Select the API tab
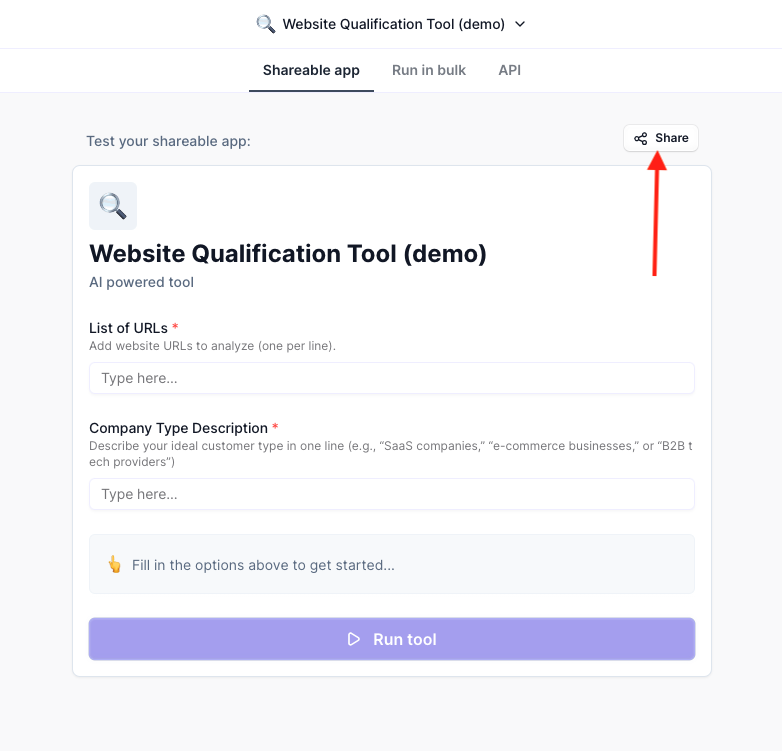This screenshot has width=782, height=751. point(509,70)
